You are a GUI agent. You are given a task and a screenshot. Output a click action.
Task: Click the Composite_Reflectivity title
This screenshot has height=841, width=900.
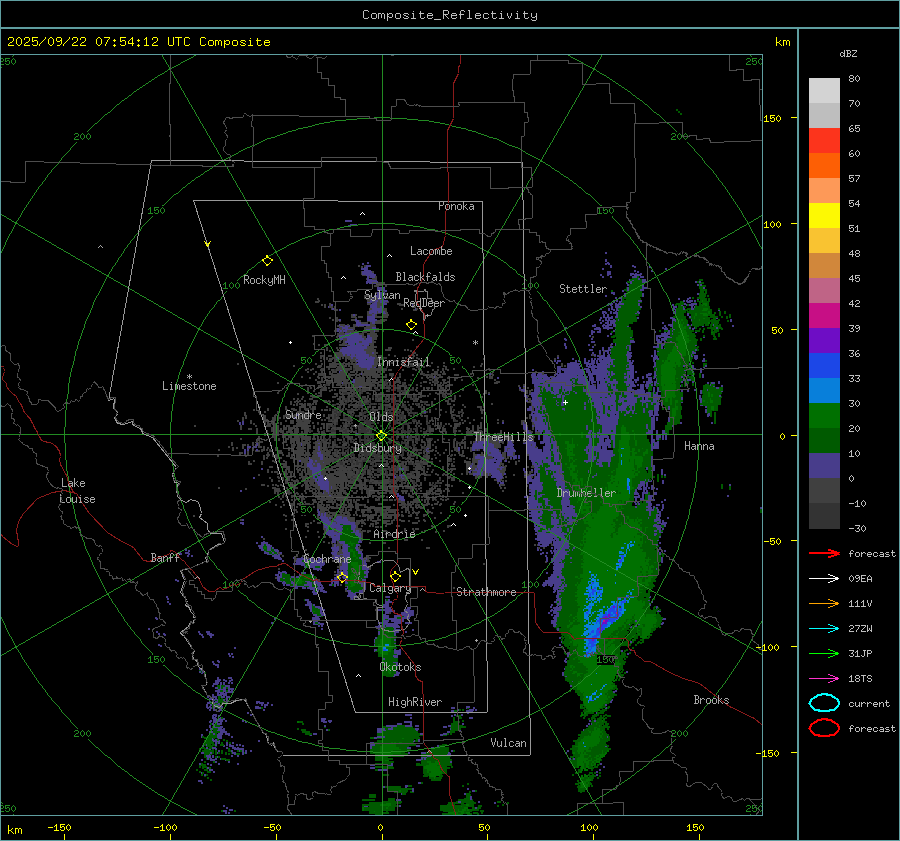(449, 15)
